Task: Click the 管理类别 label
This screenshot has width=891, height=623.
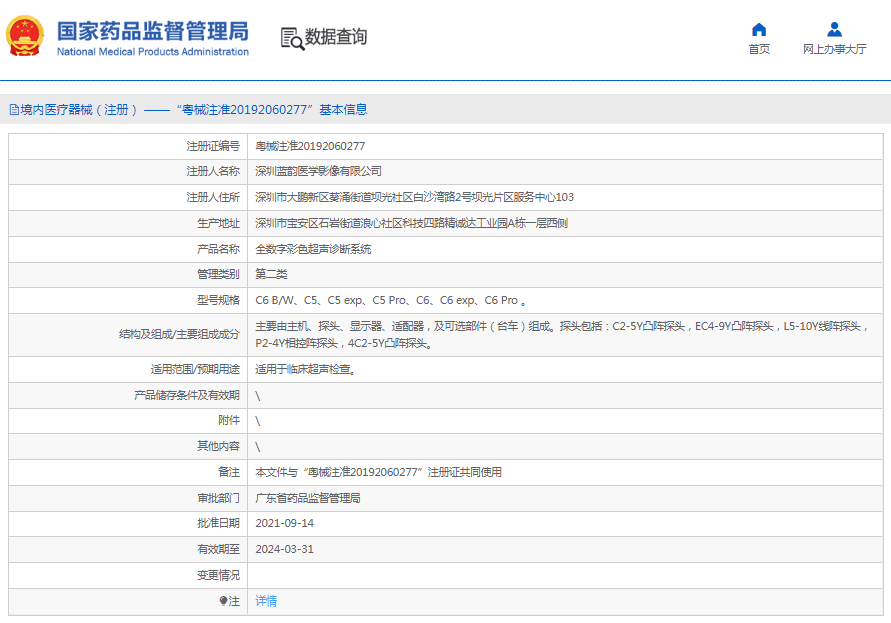Action: click(x=218, y=274)
